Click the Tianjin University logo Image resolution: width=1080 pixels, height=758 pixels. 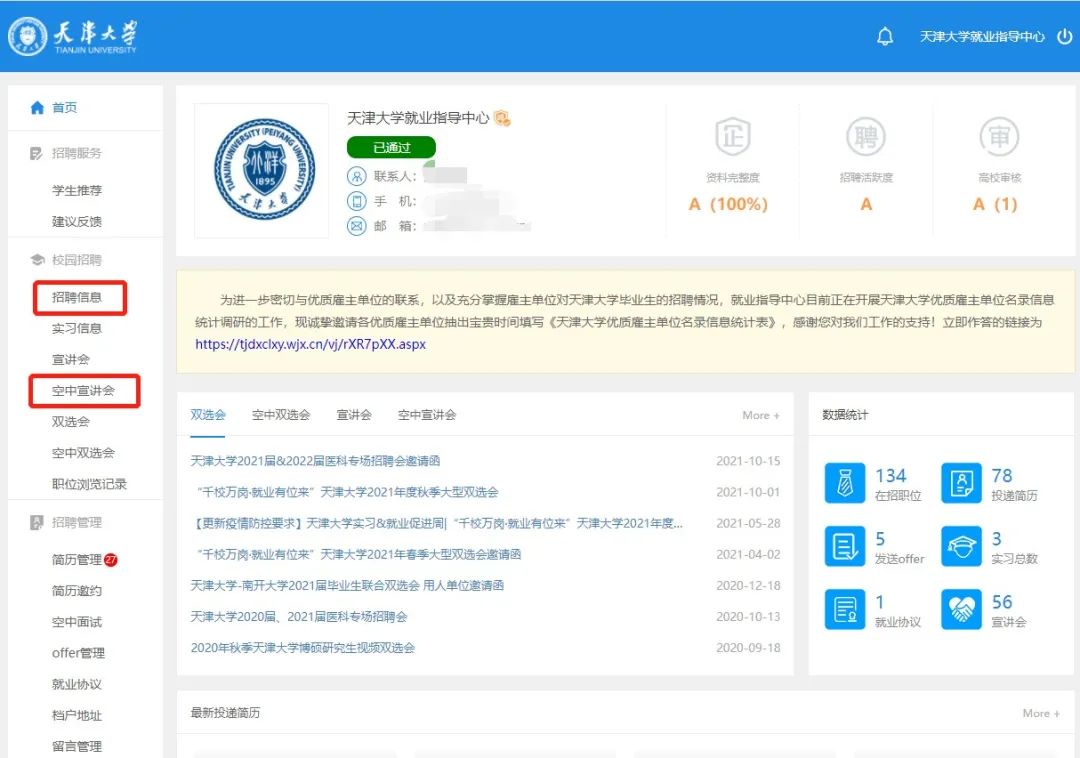[73, 37]
